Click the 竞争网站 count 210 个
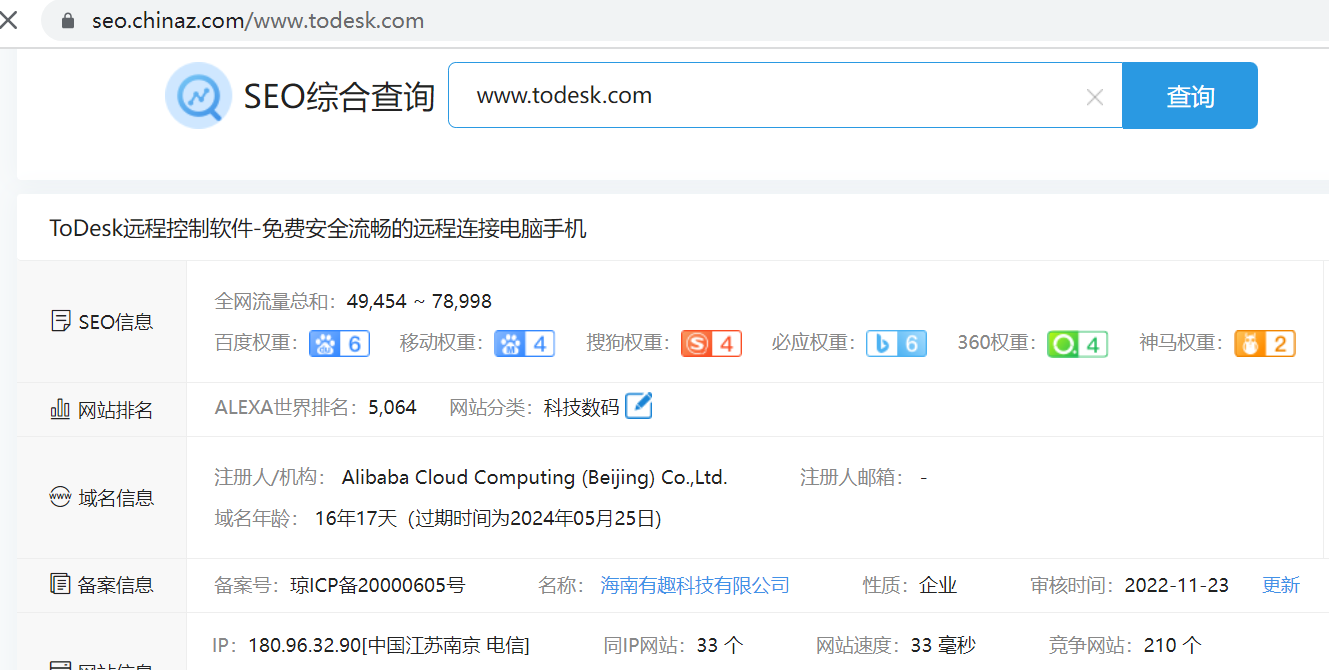This screenshot has height=670, width=1329. coord(1173,645)
